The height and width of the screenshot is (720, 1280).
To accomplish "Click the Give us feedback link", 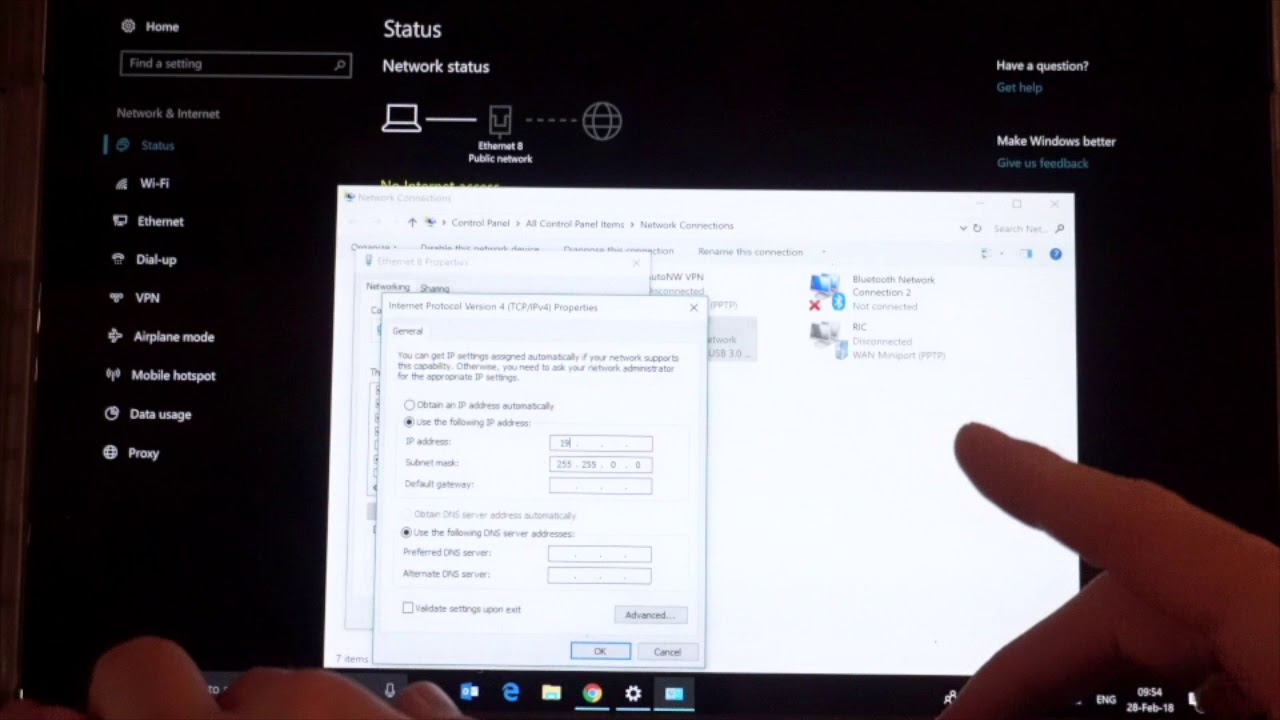I will pyautogui.click(x=1042, y=163).
